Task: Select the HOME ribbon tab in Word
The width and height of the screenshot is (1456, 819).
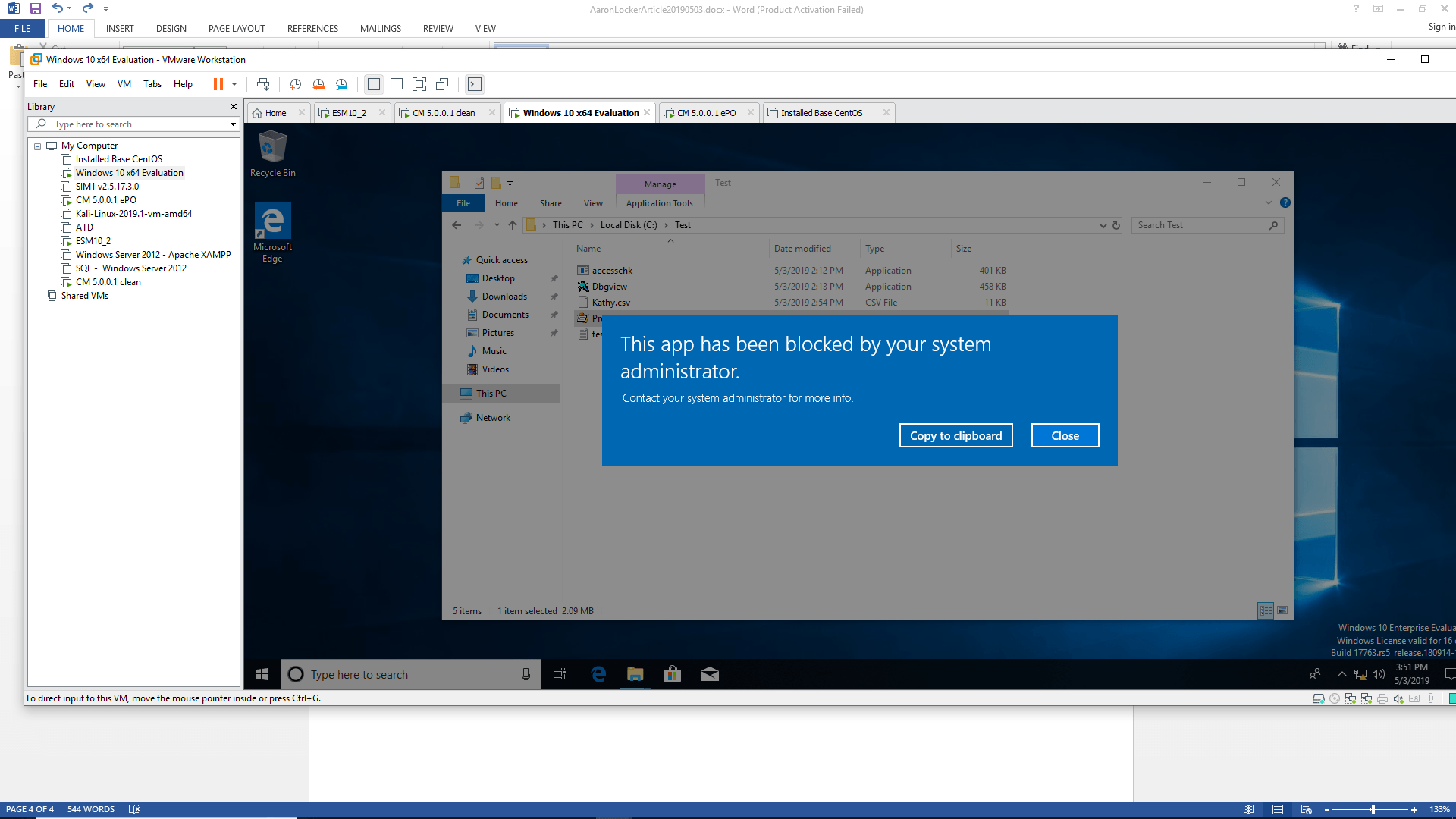Action: click(70, 28)
